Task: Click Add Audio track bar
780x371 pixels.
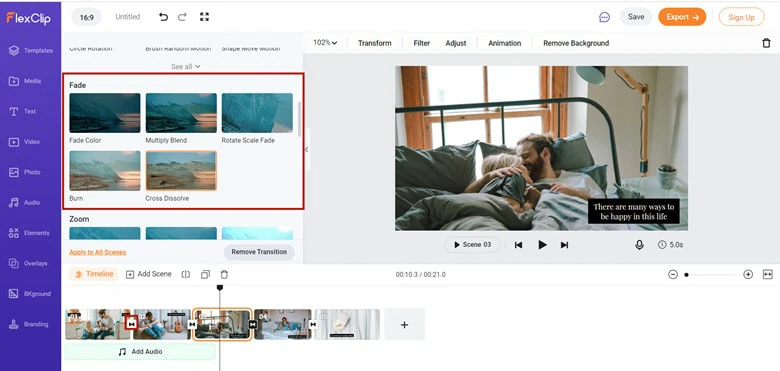Action: pos(140,352)
